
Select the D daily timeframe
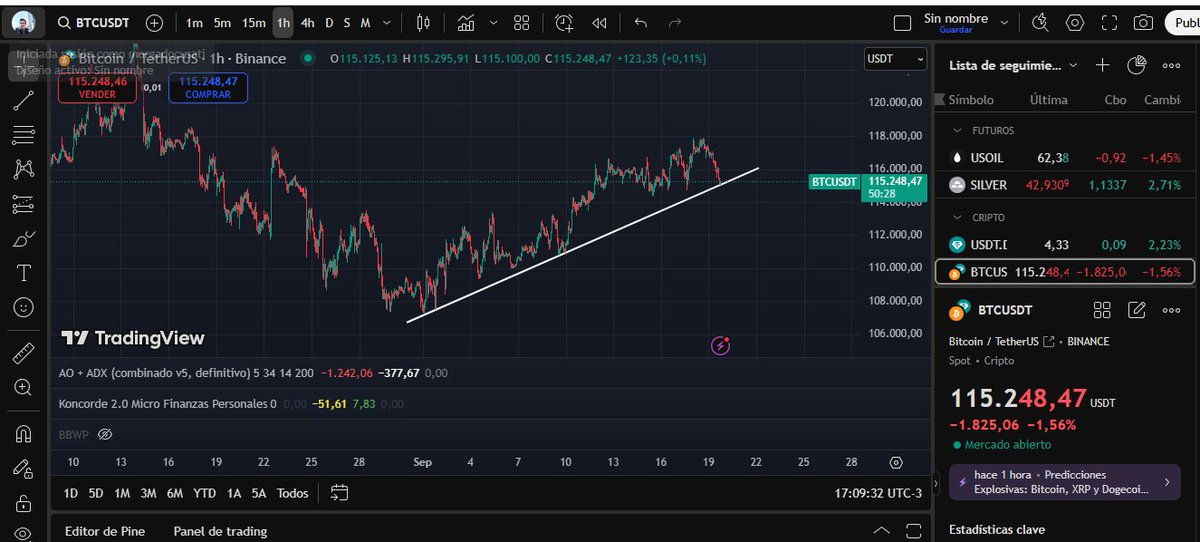click(x=329, y=22)
